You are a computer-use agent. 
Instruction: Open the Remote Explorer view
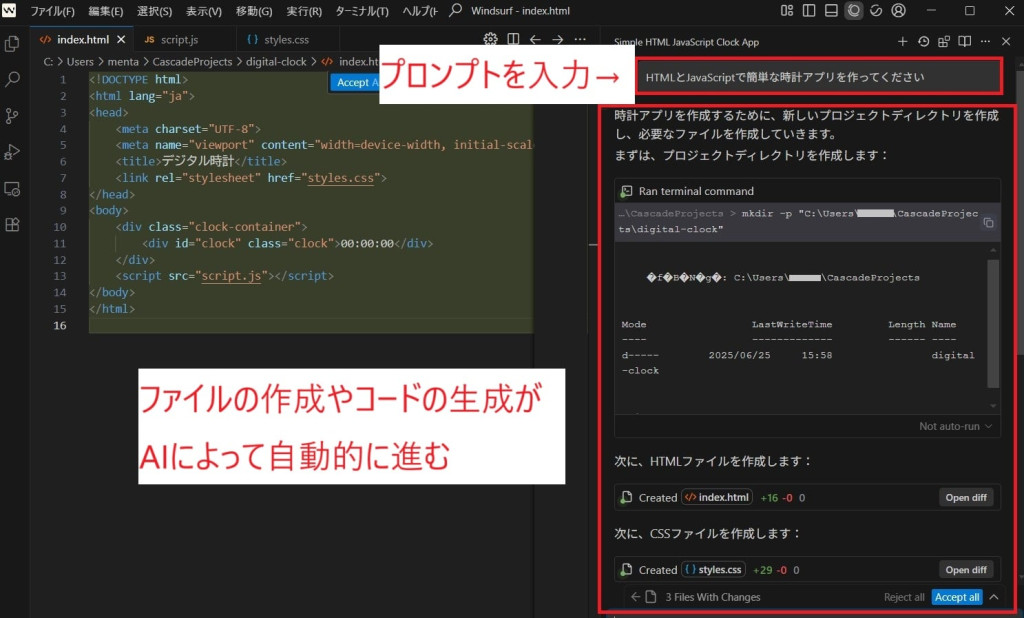coord(12,189)
